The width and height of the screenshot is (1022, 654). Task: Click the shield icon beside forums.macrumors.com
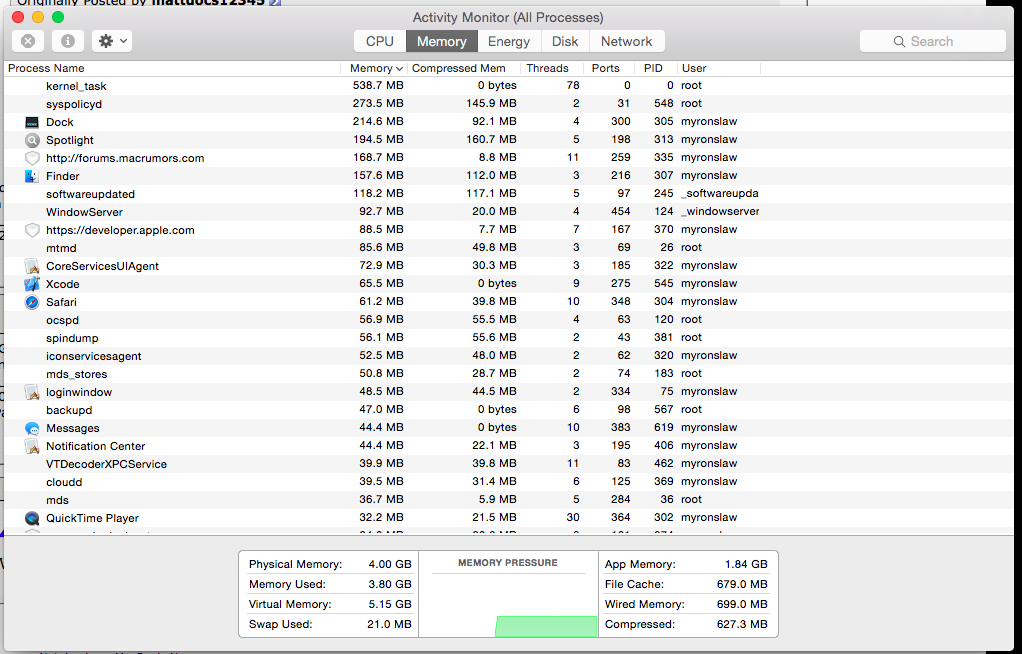tap(32, 158)
